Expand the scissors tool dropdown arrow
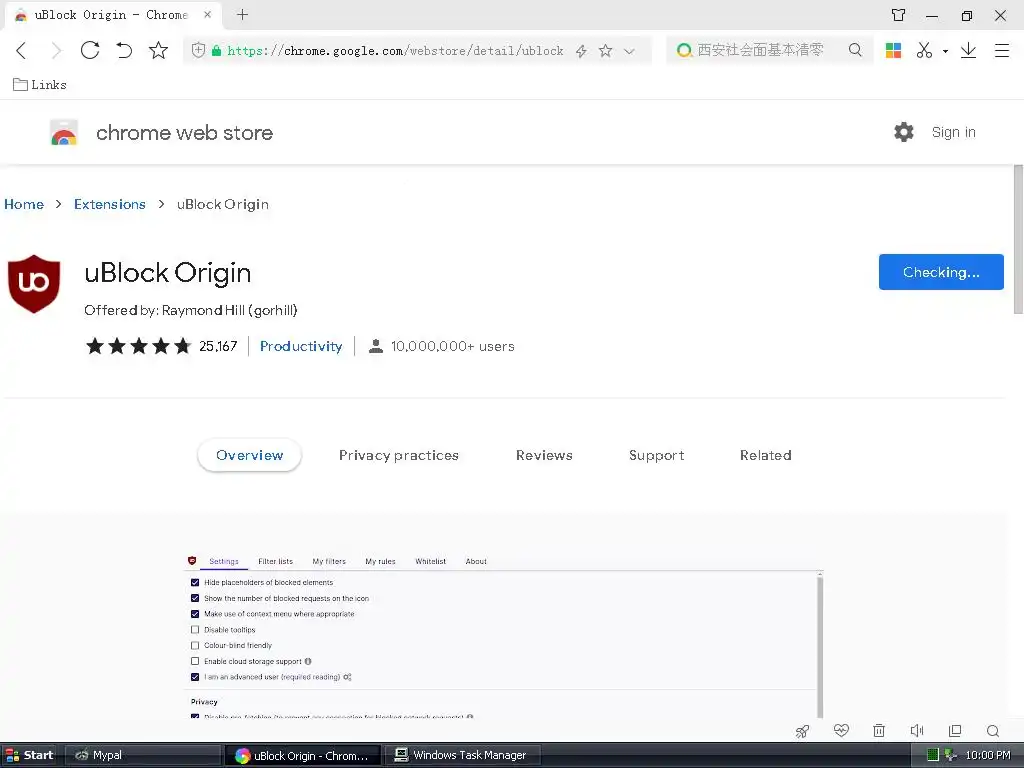The height and width of the screenshot is (768, 1024). (x=945, y=51)
